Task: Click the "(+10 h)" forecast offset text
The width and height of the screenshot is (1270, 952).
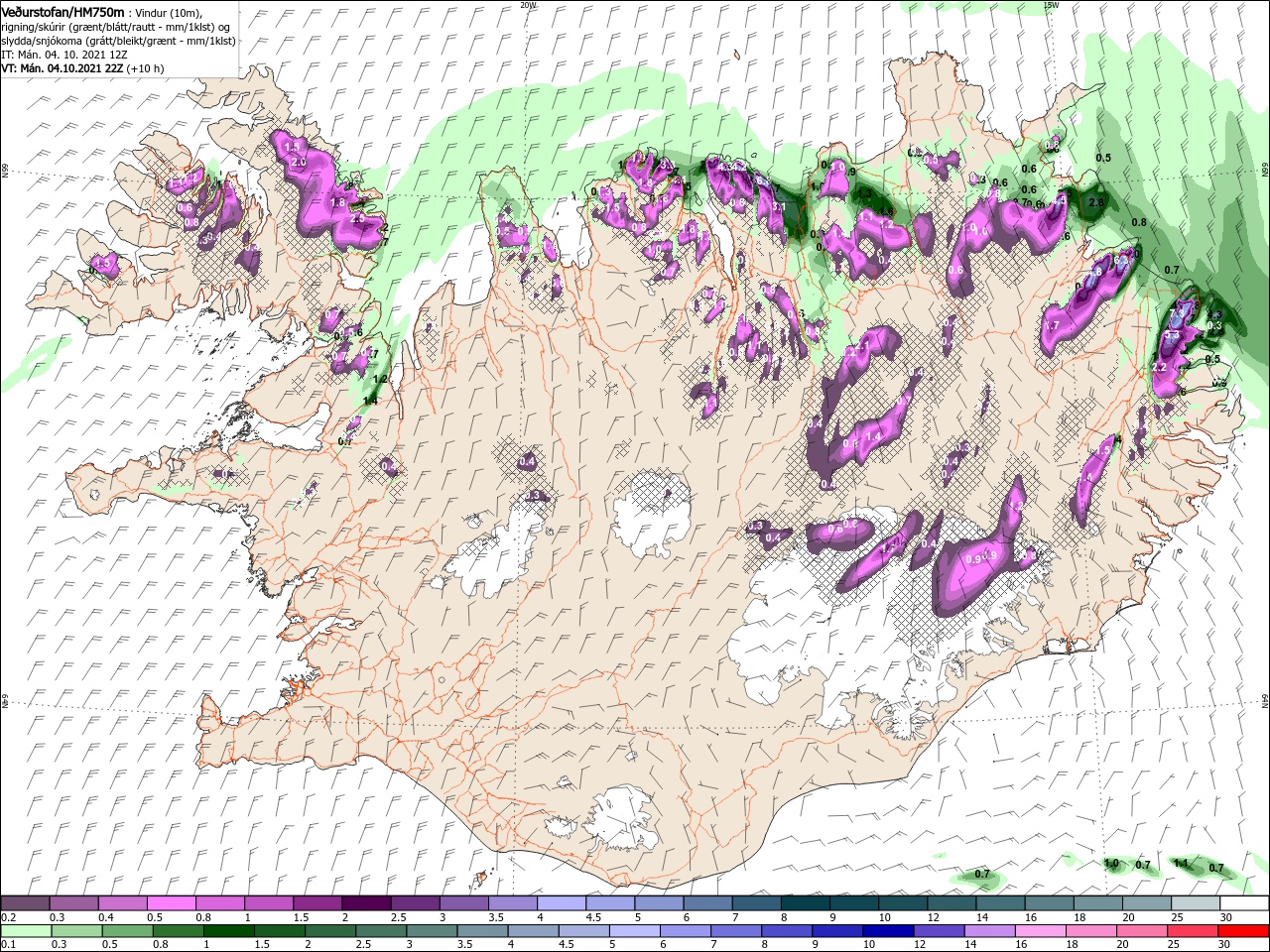Action: point(145,68)
